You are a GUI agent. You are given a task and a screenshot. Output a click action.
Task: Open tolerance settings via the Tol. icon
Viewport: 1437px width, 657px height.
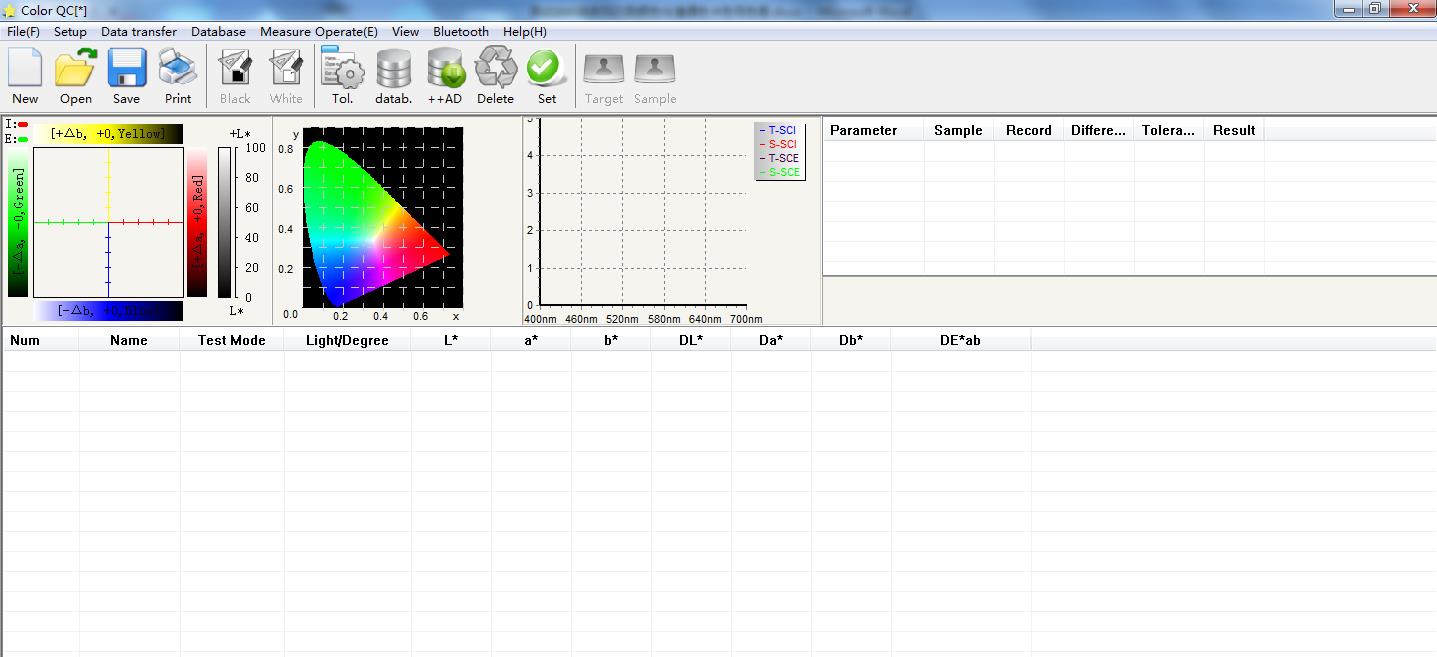[x=343, y=76]
